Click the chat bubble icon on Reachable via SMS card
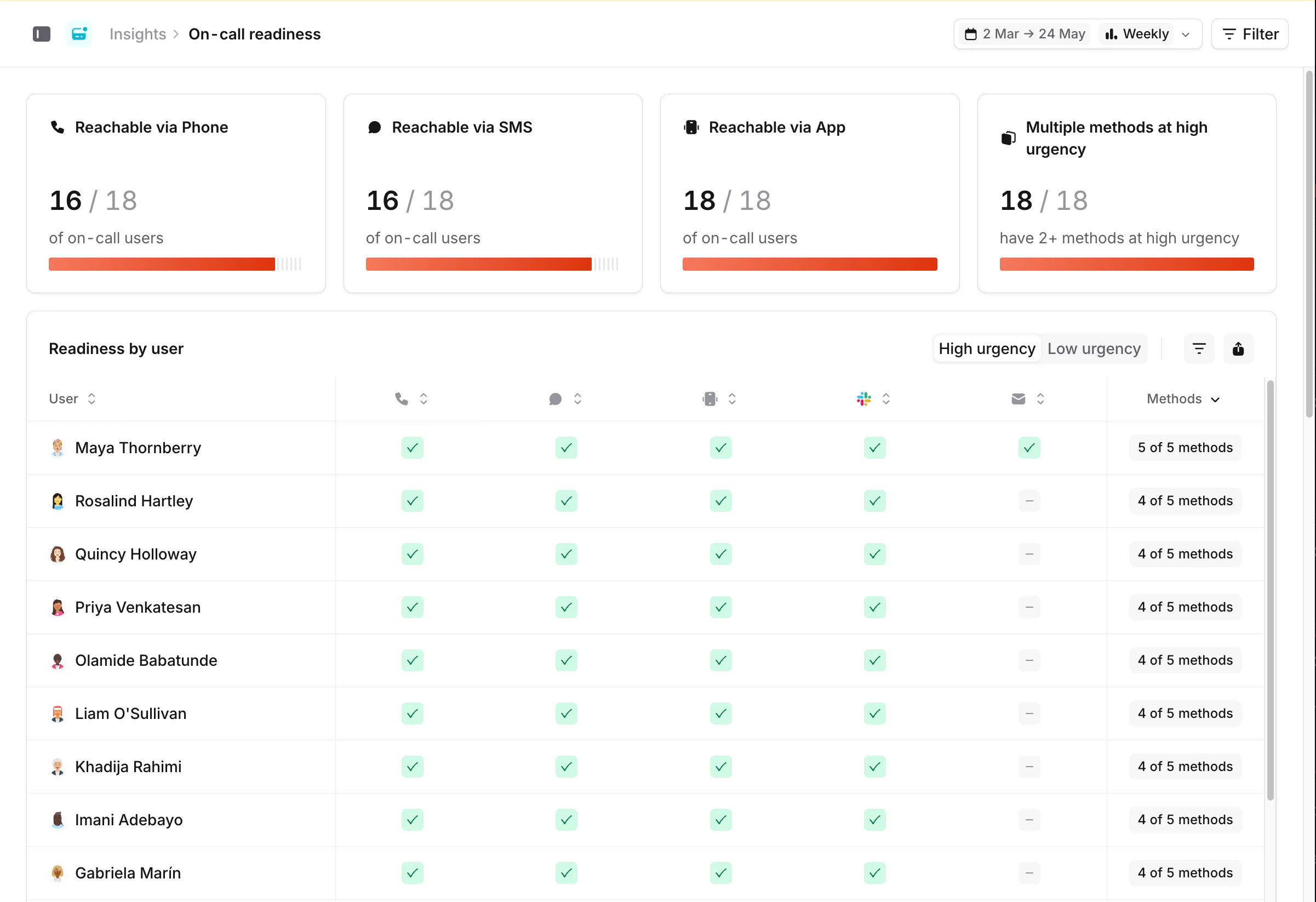Screen dimensions: 1316x902 click(374, 127)
